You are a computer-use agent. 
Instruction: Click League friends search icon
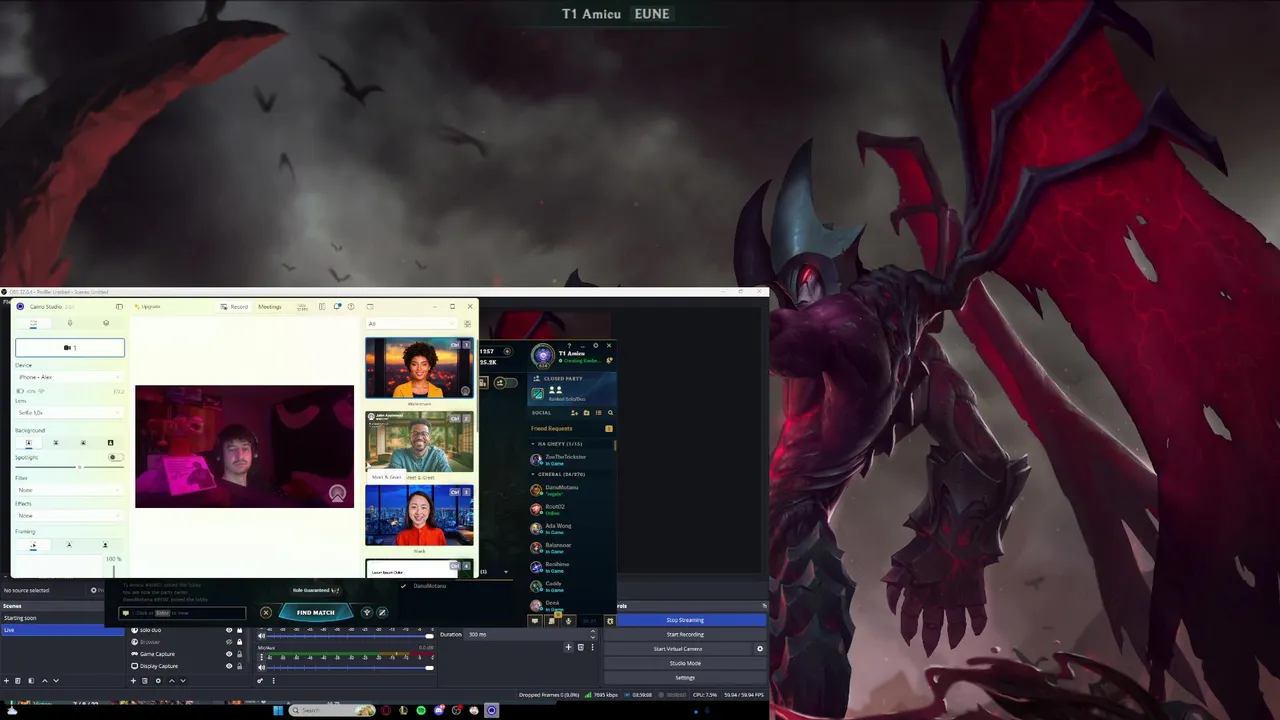point(610,412)
